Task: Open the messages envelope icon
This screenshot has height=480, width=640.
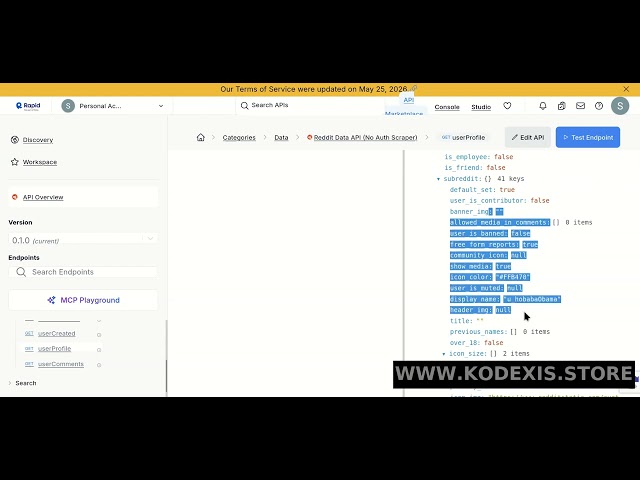Action: (x=580, y=106)
